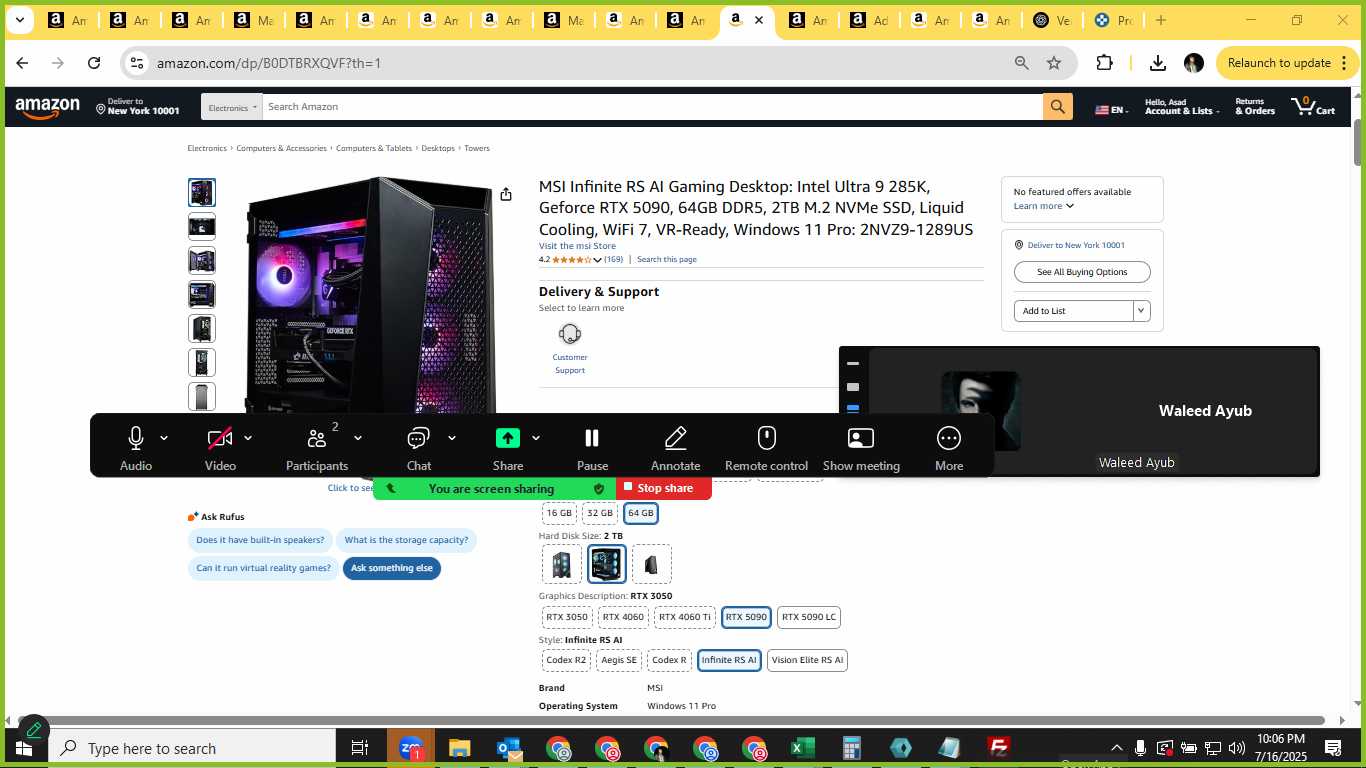1366x768 pixels.
Task: Open Chrome extensions puzzle icon
Action: click(1104, 63)
